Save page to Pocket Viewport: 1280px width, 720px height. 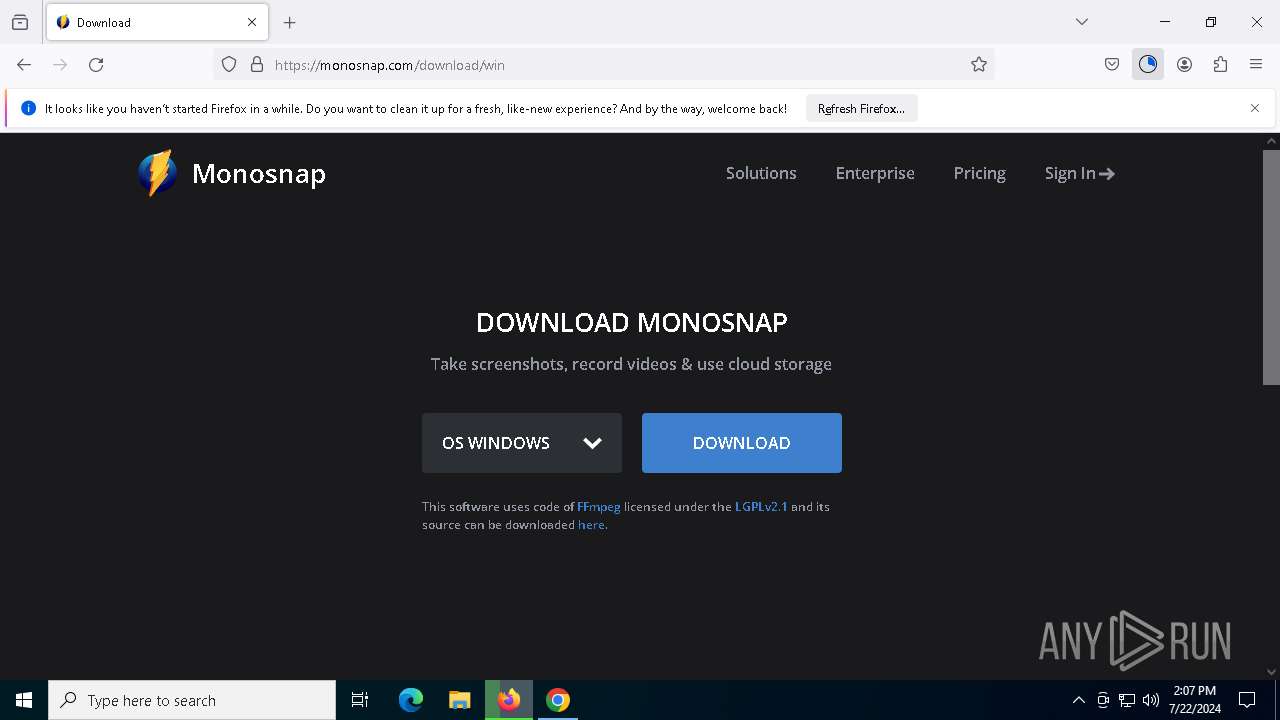tap(1112, 65)
